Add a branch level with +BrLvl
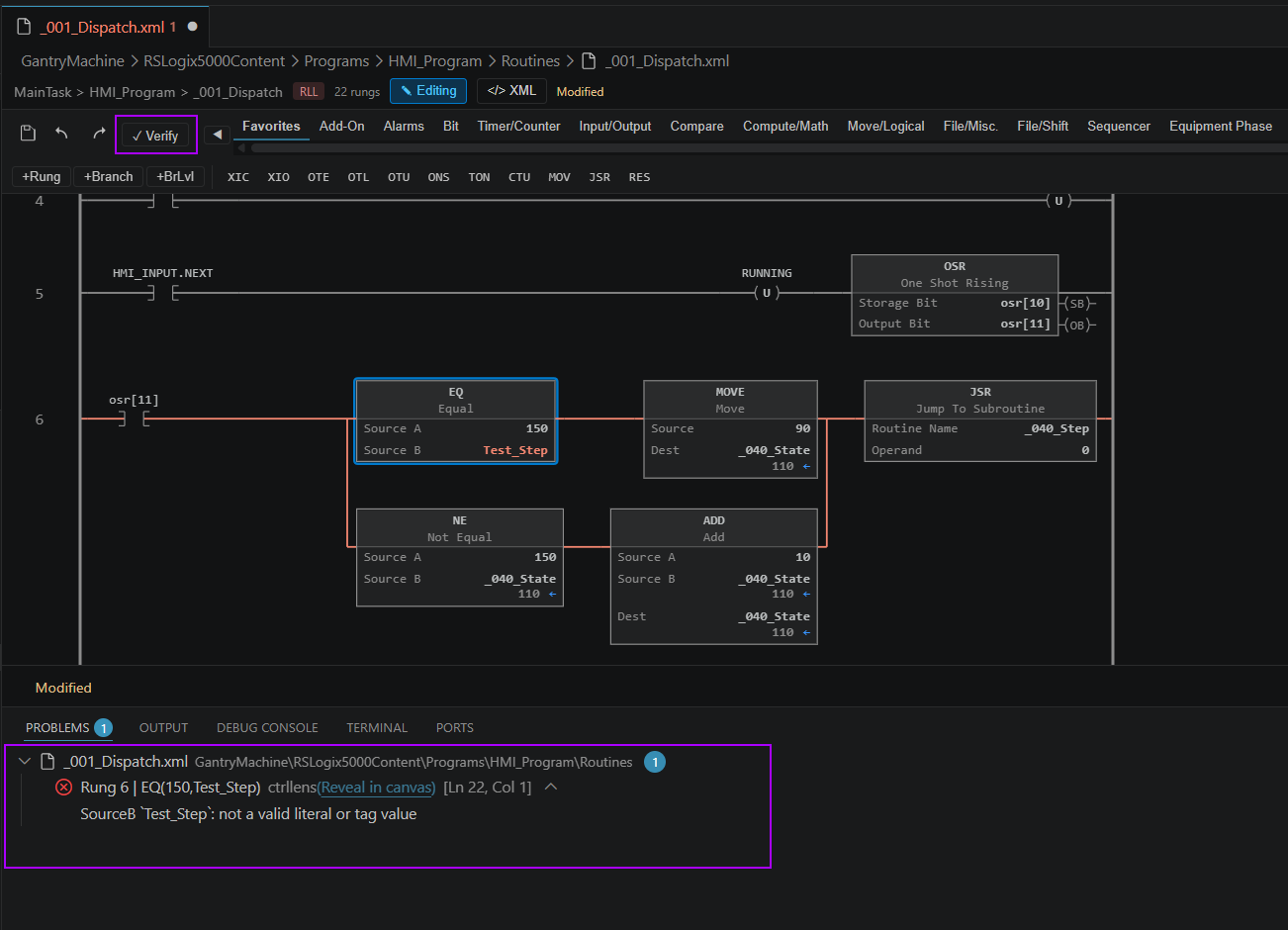 [175, 177]
